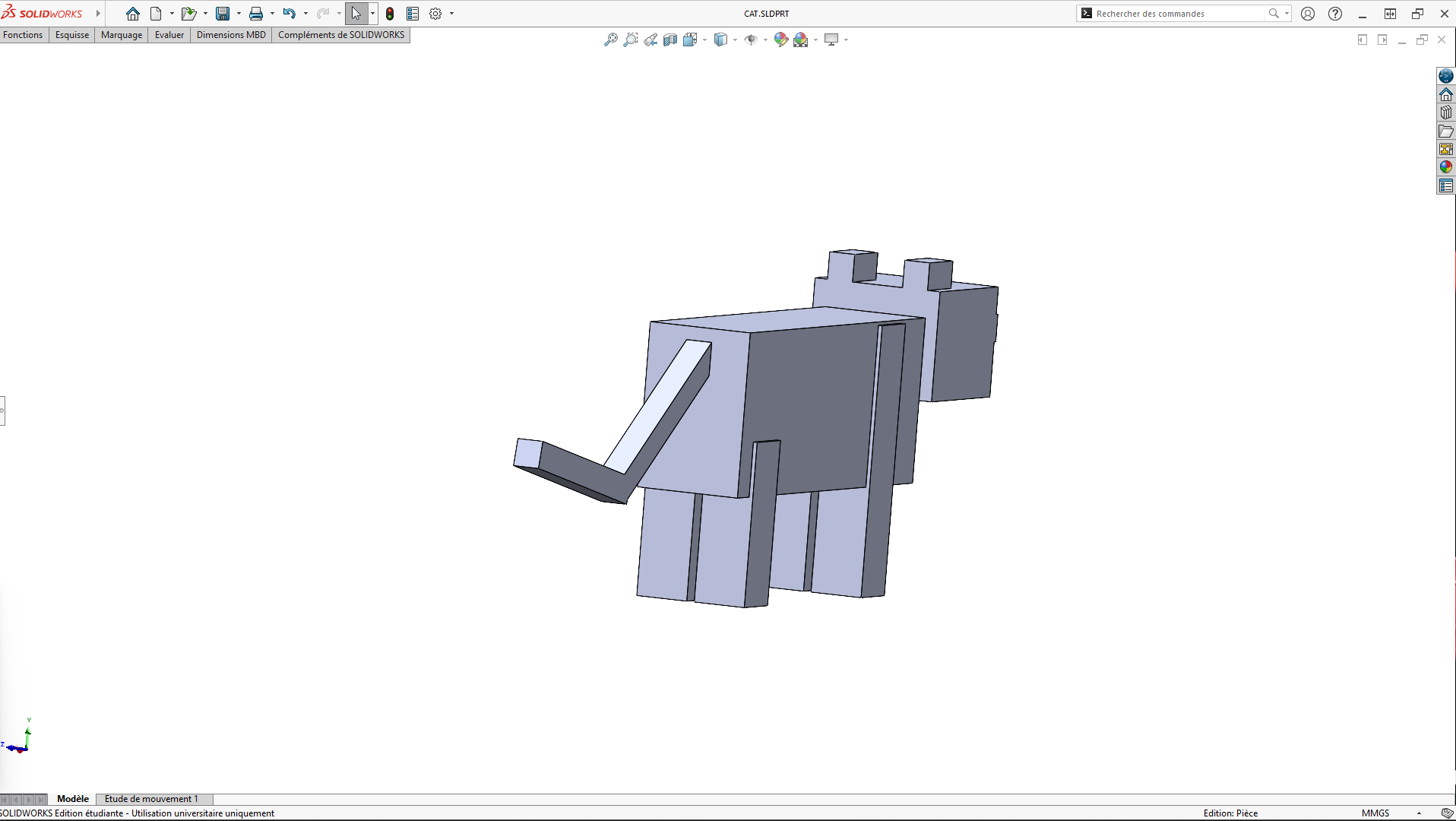The width and height of the screenshot is (1456, 821).
Task: Click the MMGS unit label
Action: pos(1375,813)
